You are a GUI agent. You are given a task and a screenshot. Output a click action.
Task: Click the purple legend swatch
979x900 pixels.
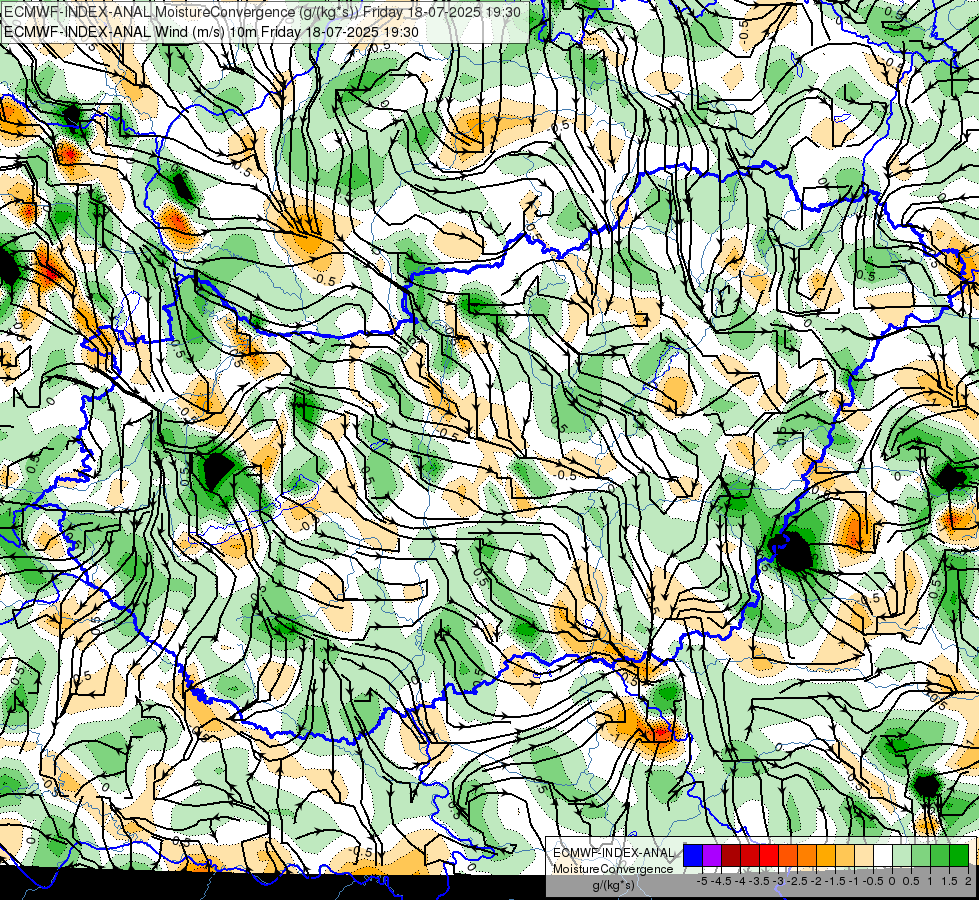(712, 855)
